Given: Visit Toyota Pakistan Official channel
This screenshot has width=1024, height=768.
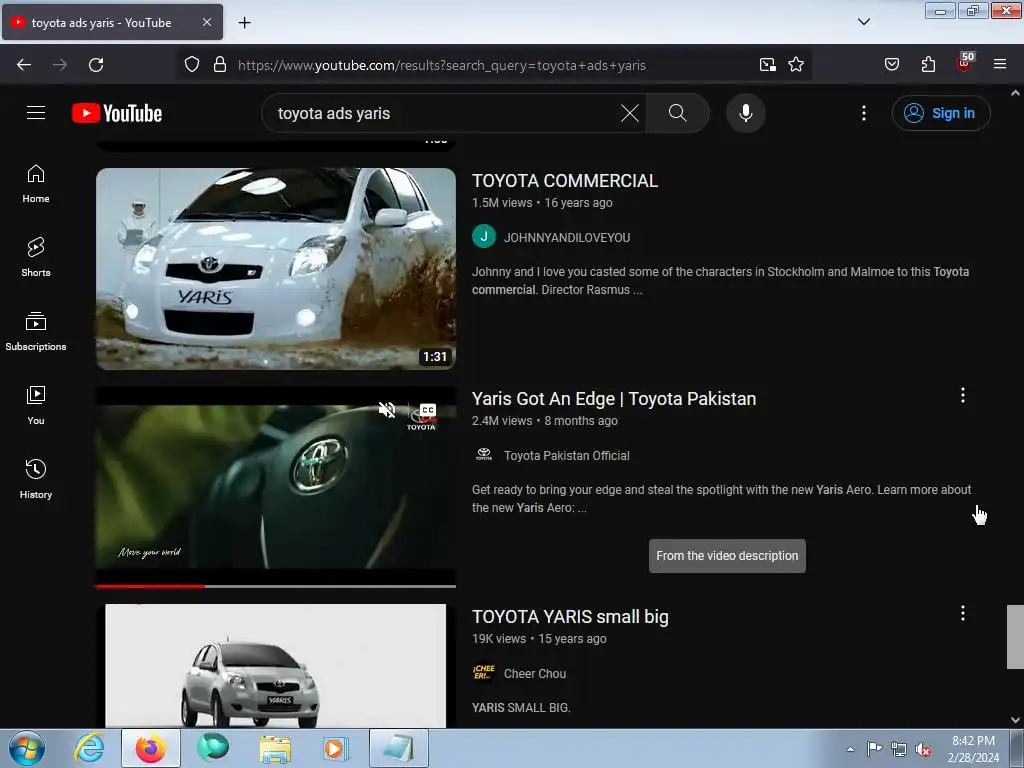Looking at the screenshot, I should 567,456.
